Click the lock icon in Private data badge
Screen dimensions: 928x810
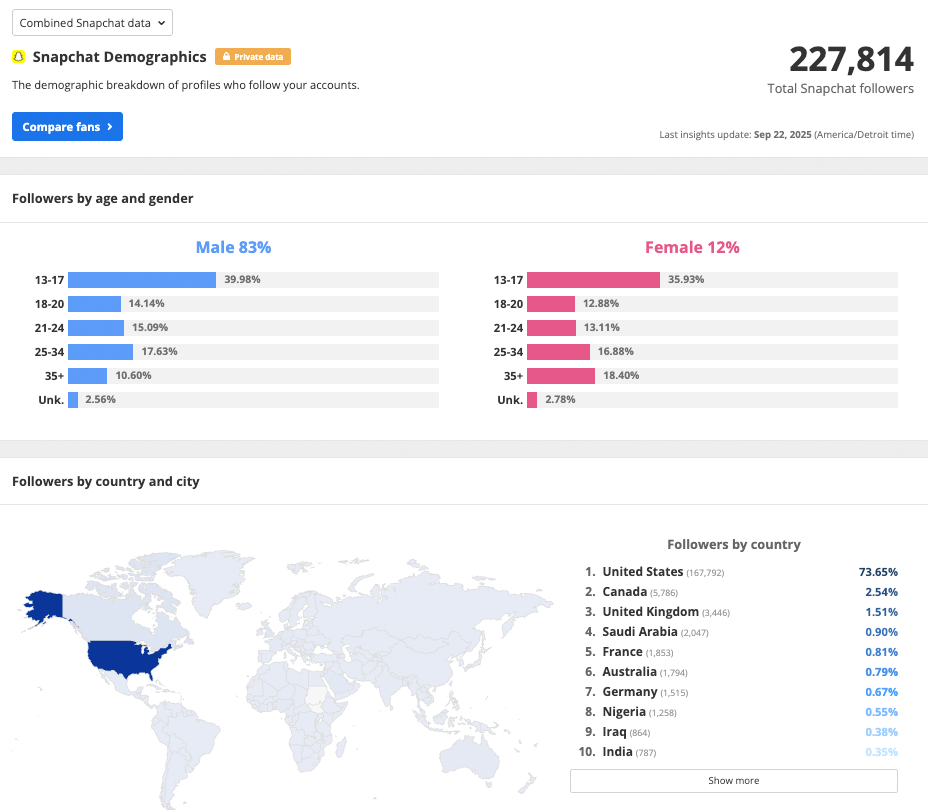point(226,57)
